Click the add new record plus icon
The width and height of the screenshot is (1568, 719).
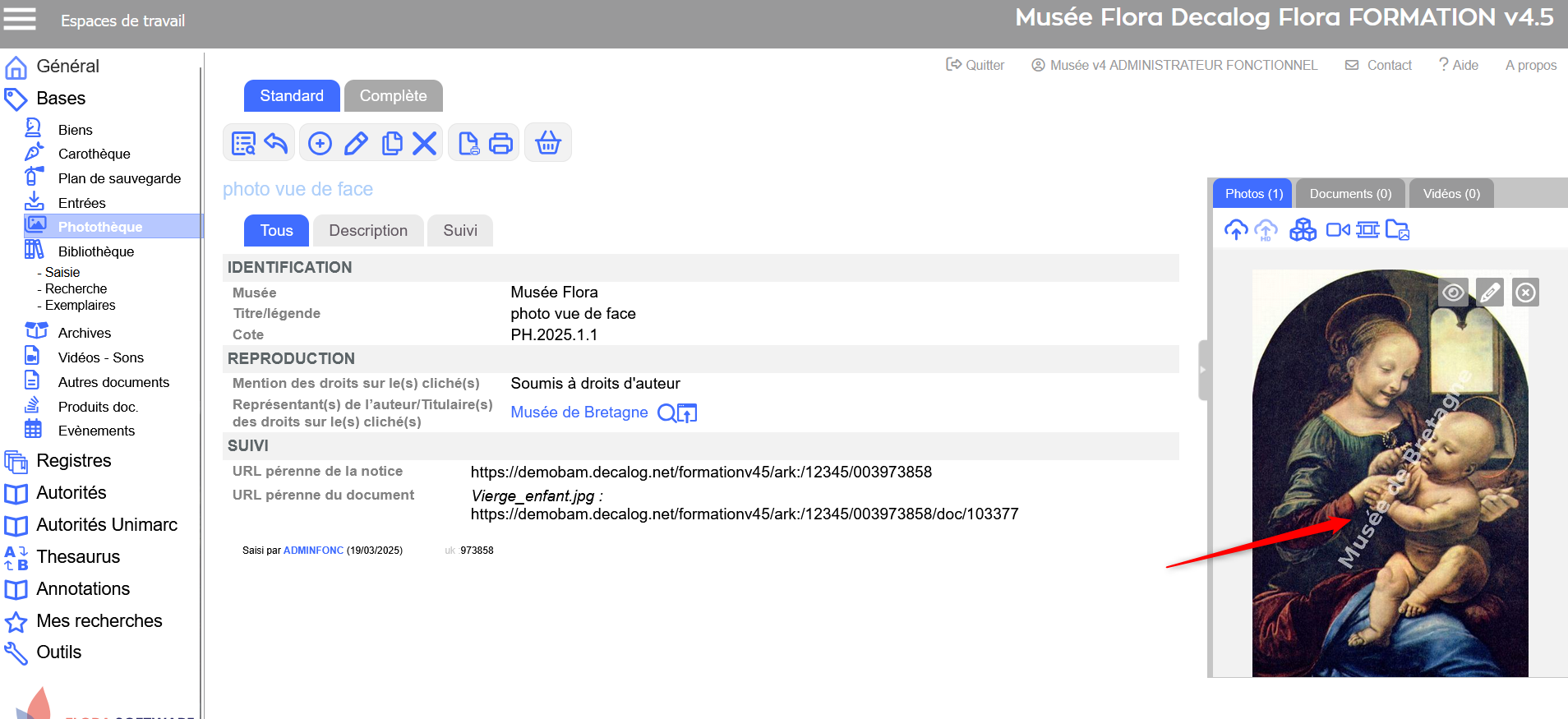[x=320, y=144]
